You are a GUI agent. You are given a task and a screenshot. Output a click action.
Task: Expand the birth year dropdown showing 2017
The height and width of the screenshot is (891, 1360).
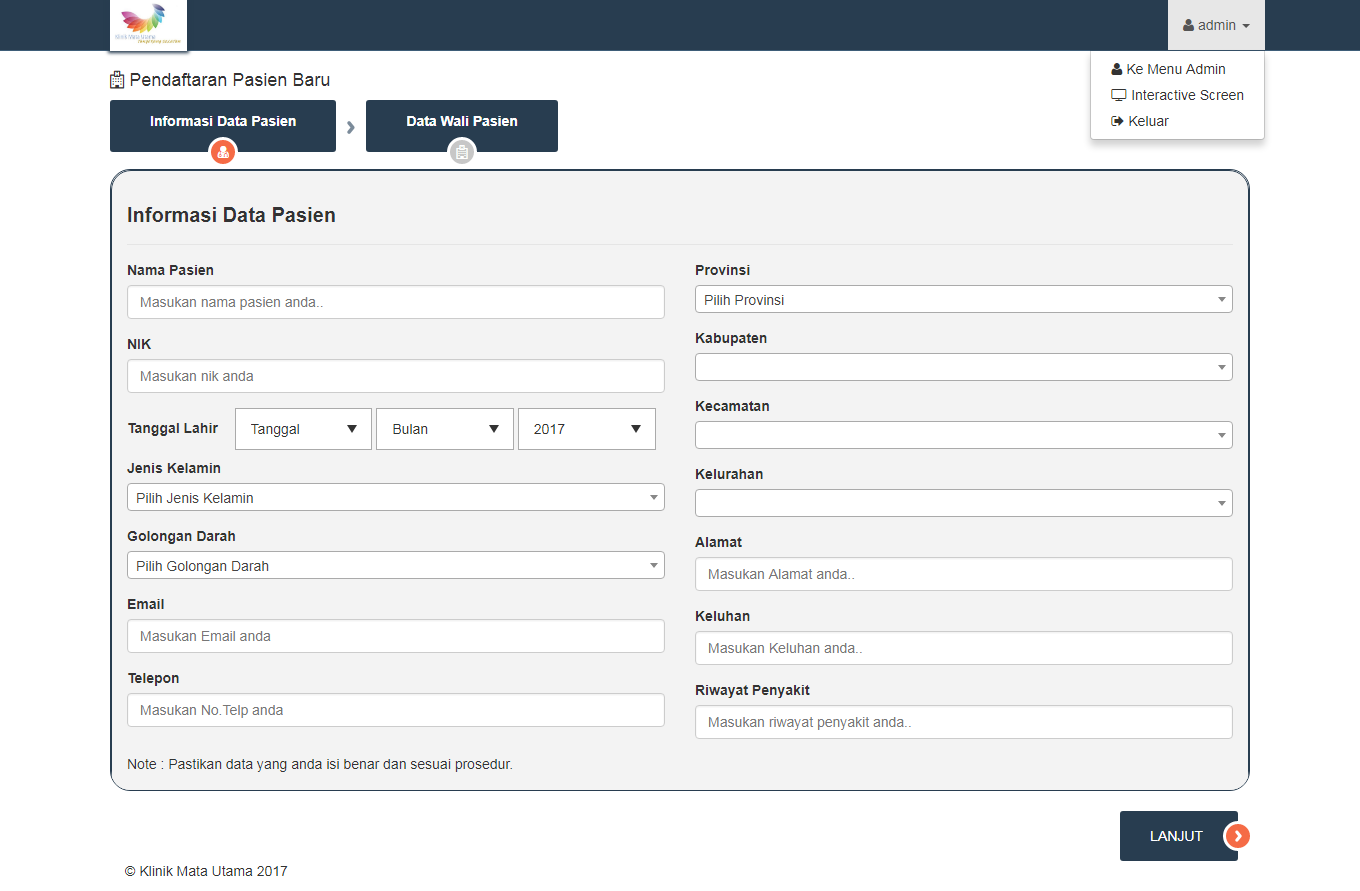587,429
